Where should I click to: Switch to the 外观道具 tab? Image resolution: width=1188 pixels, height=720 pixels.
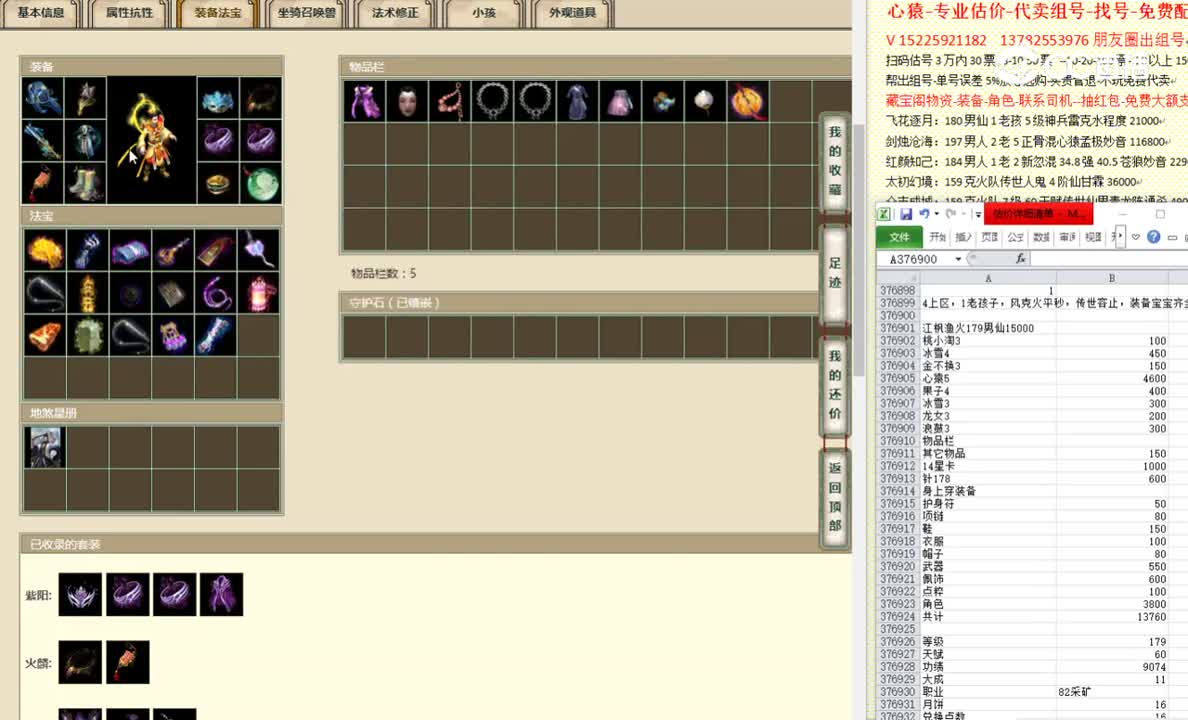pos(571,14)
